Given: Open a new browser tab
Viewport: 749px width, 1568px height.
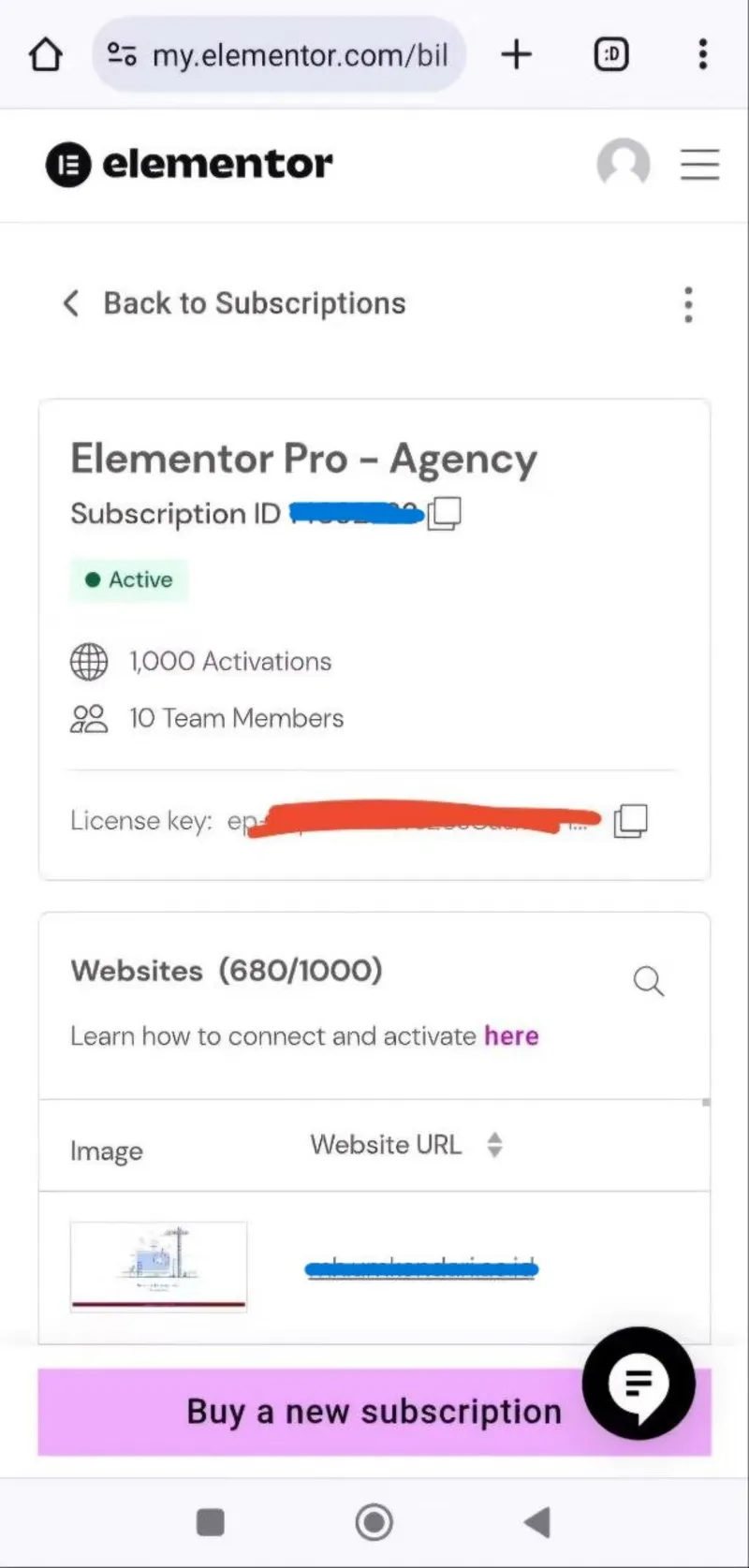Looking at the screenshot, I should click(x=516, y=55).
